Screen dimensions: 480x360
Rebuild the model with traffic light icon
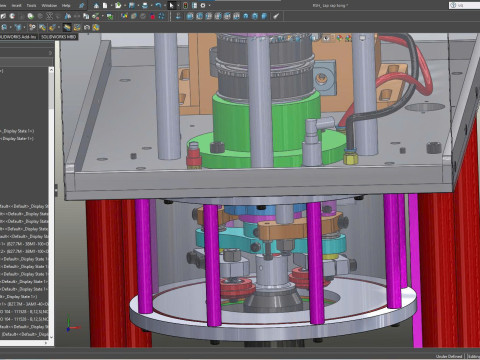[x=185, y=6]
